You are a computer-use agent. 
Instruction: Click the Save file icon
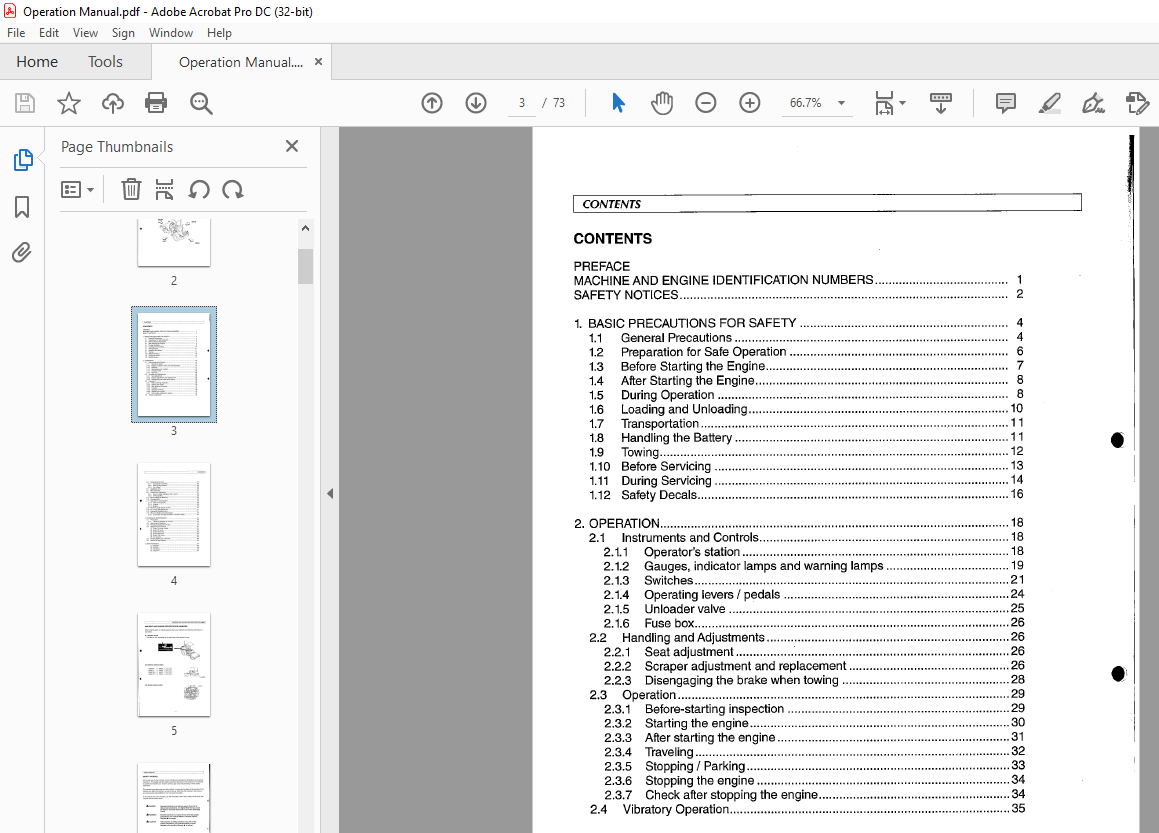coord(25,103)
